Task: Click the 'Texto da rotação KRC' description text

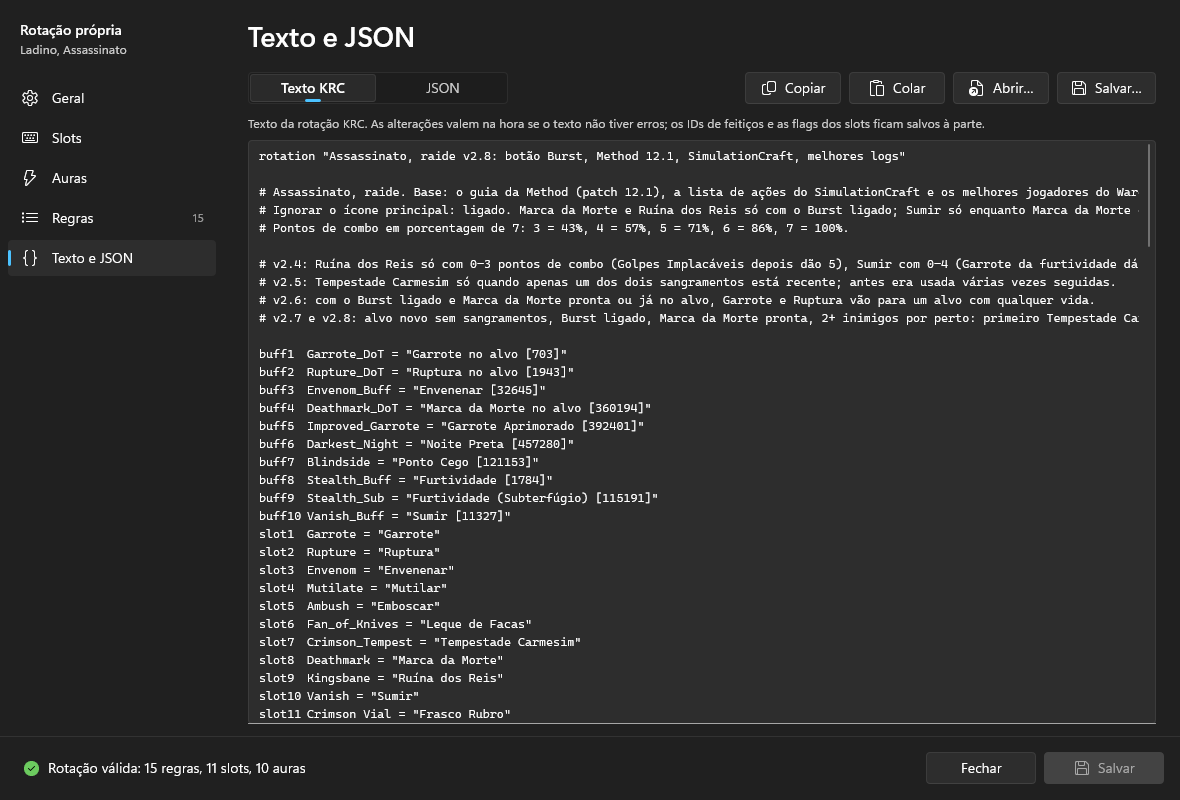Action: (x=616, y=124)
